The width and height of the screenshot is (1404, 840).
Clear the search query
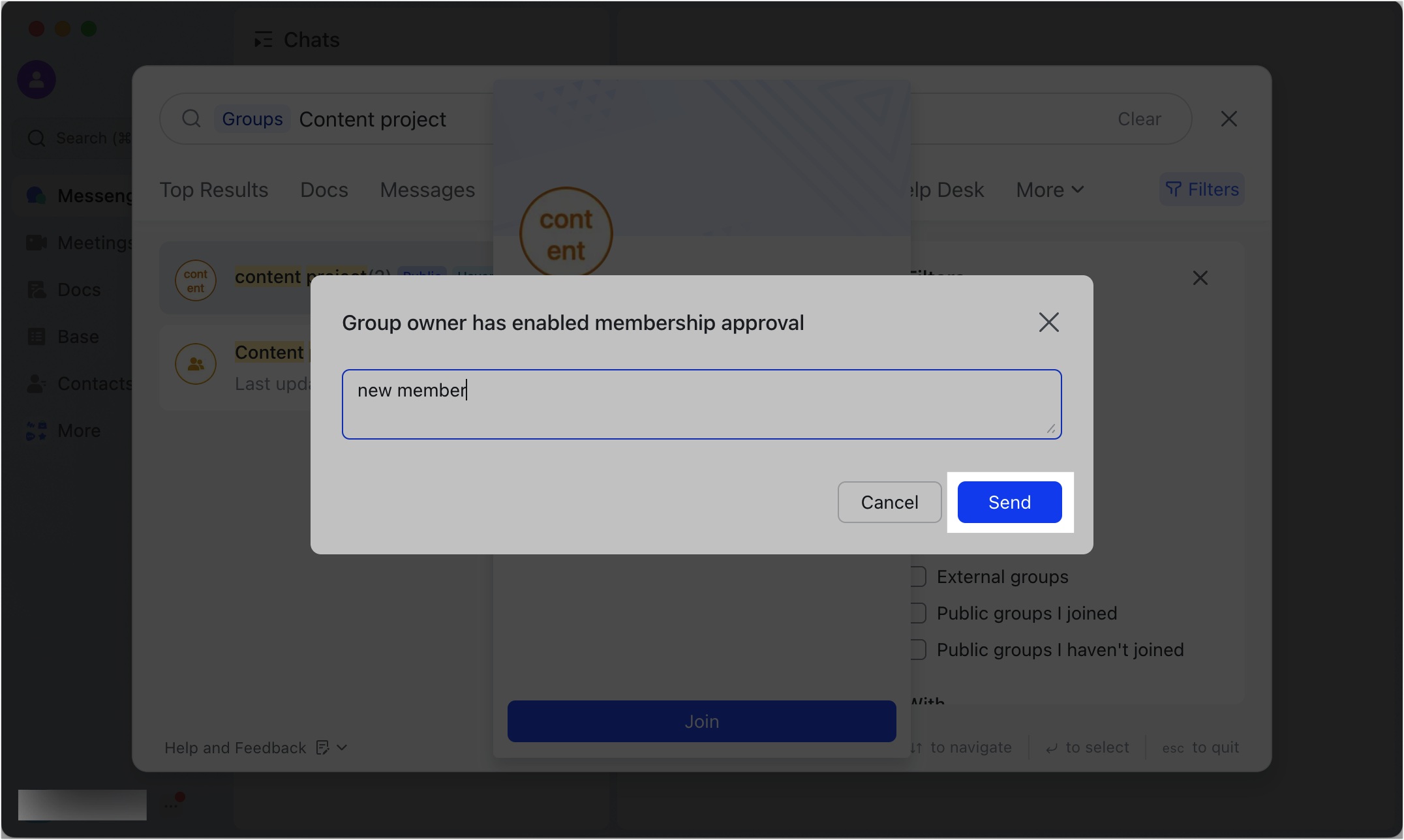click(x=1139, y=119)
